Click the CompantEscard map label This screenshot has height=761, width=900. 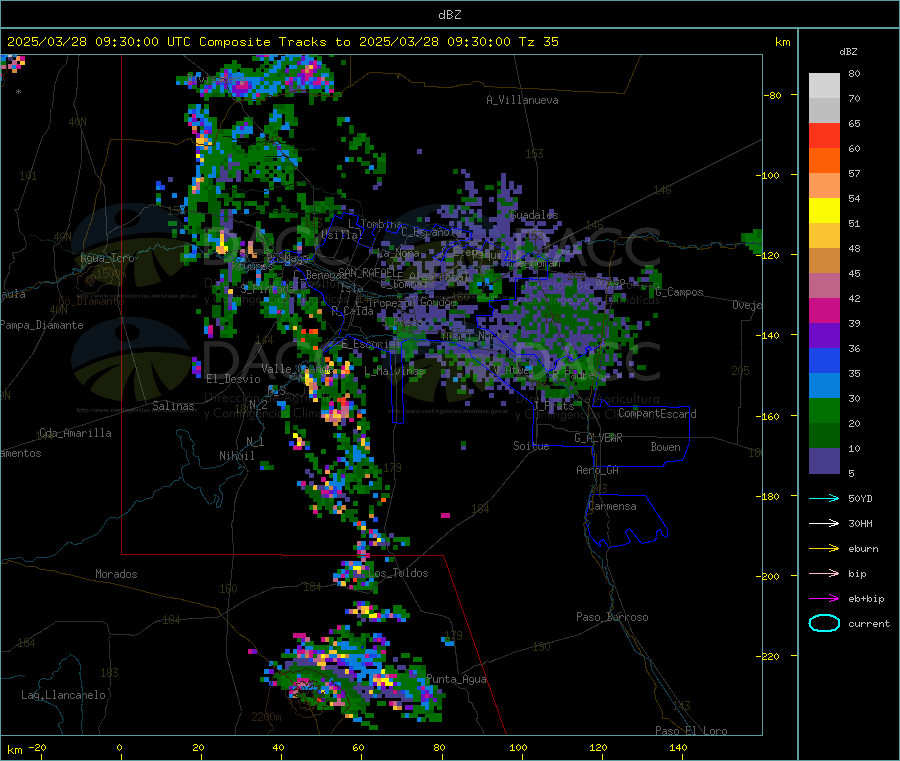(x=657, y=413)
